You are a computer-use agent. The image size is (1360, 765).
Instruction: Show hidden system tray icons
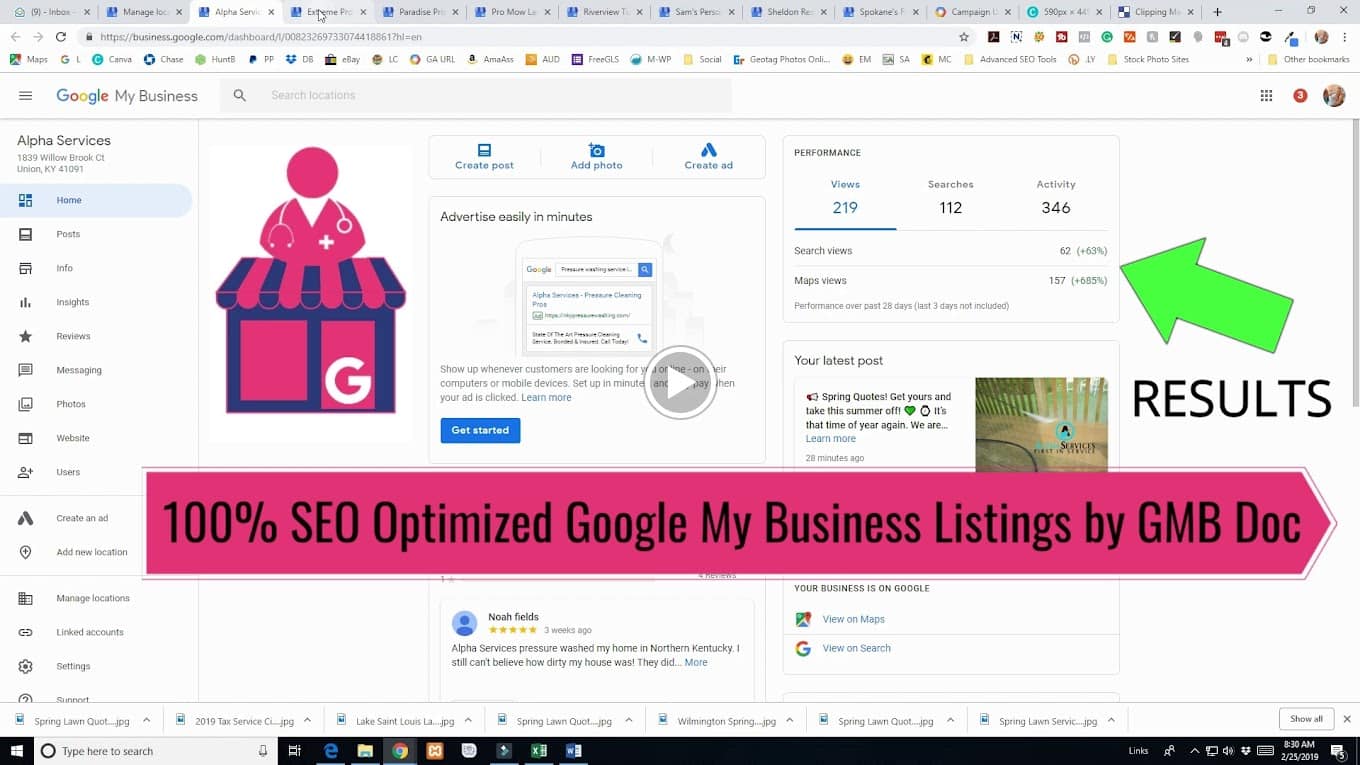pos(1194,751)
